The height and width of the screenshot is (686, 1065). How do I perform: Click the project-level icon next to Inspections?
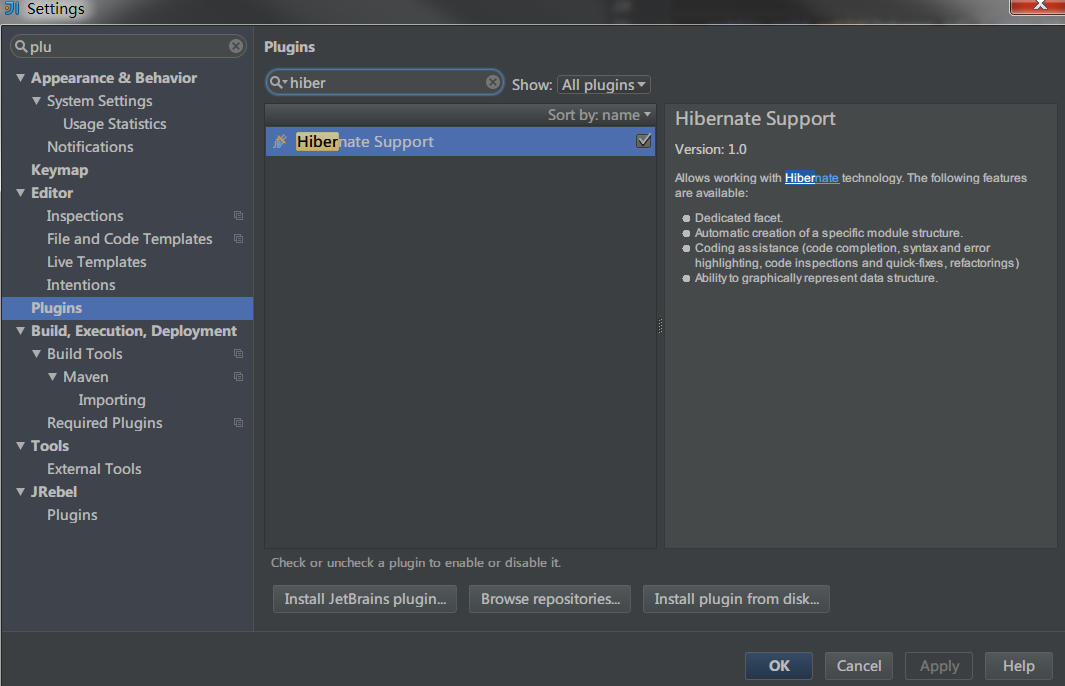[238, 216]
